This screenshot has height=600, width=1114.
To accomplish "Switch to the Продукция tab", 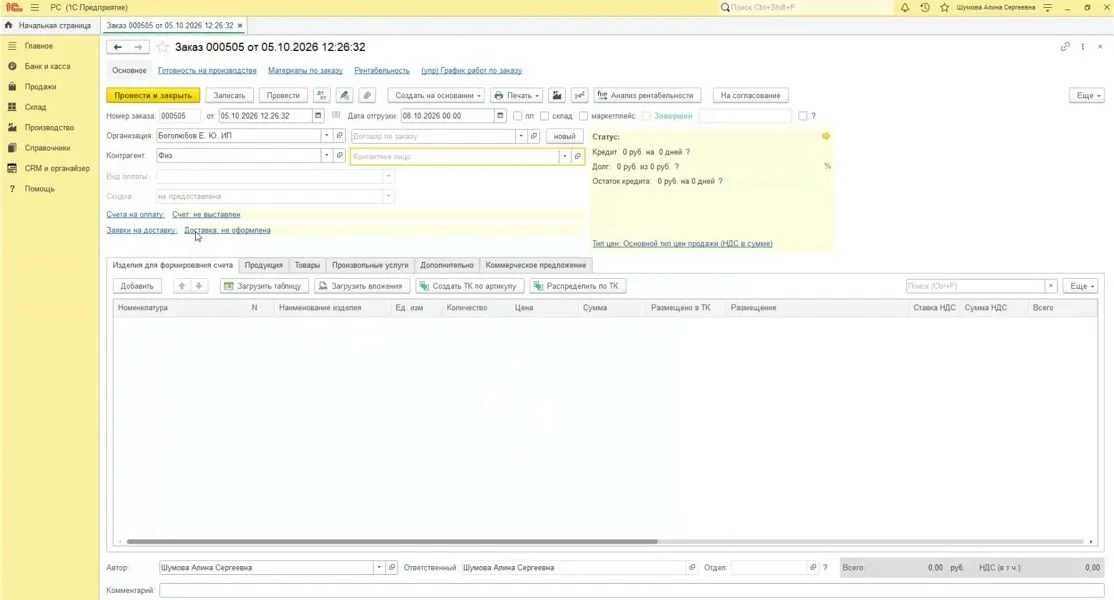I will click(264, 265).
